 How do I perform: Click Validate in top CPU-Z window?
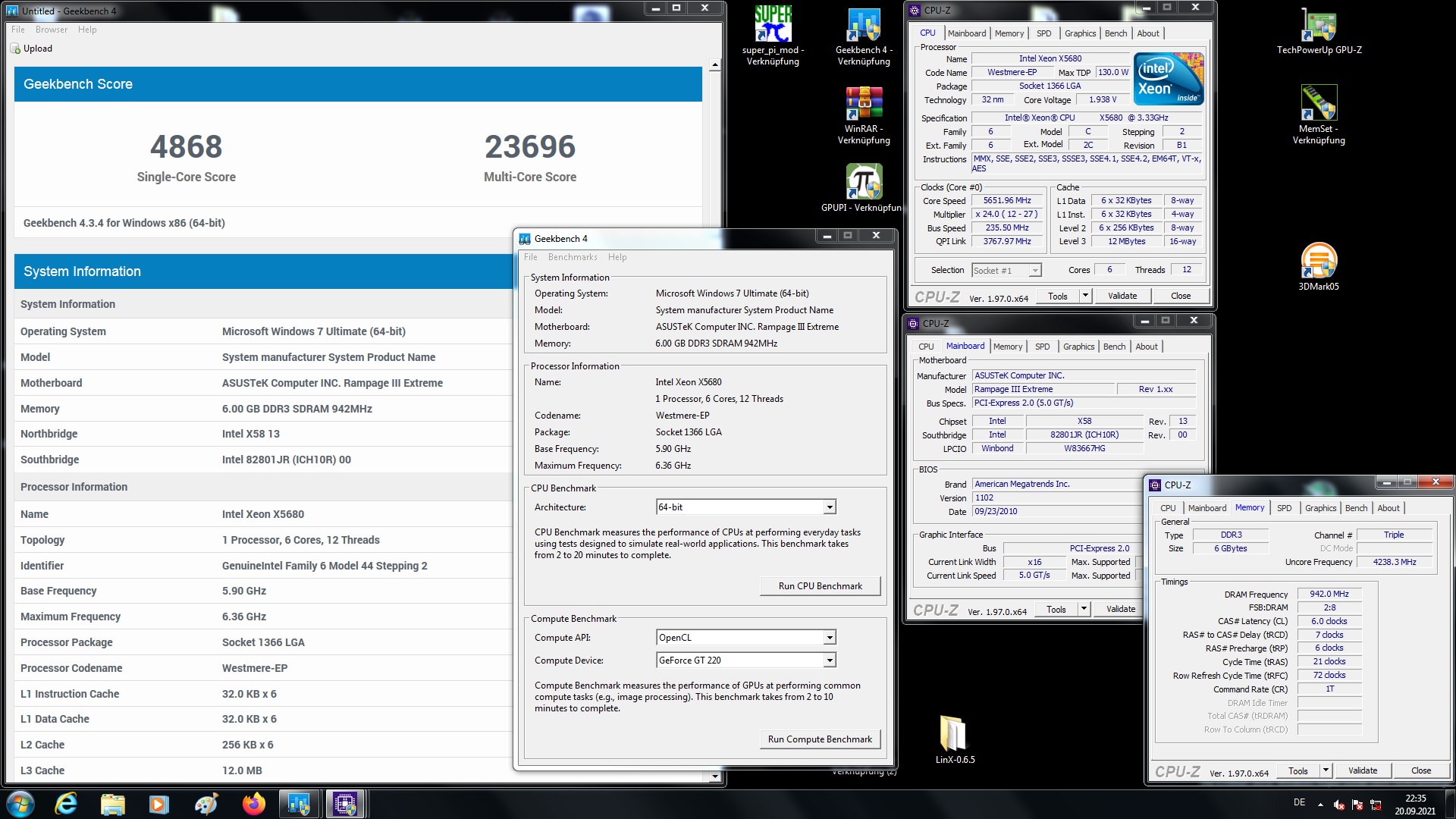click(x=1122, y=296)
